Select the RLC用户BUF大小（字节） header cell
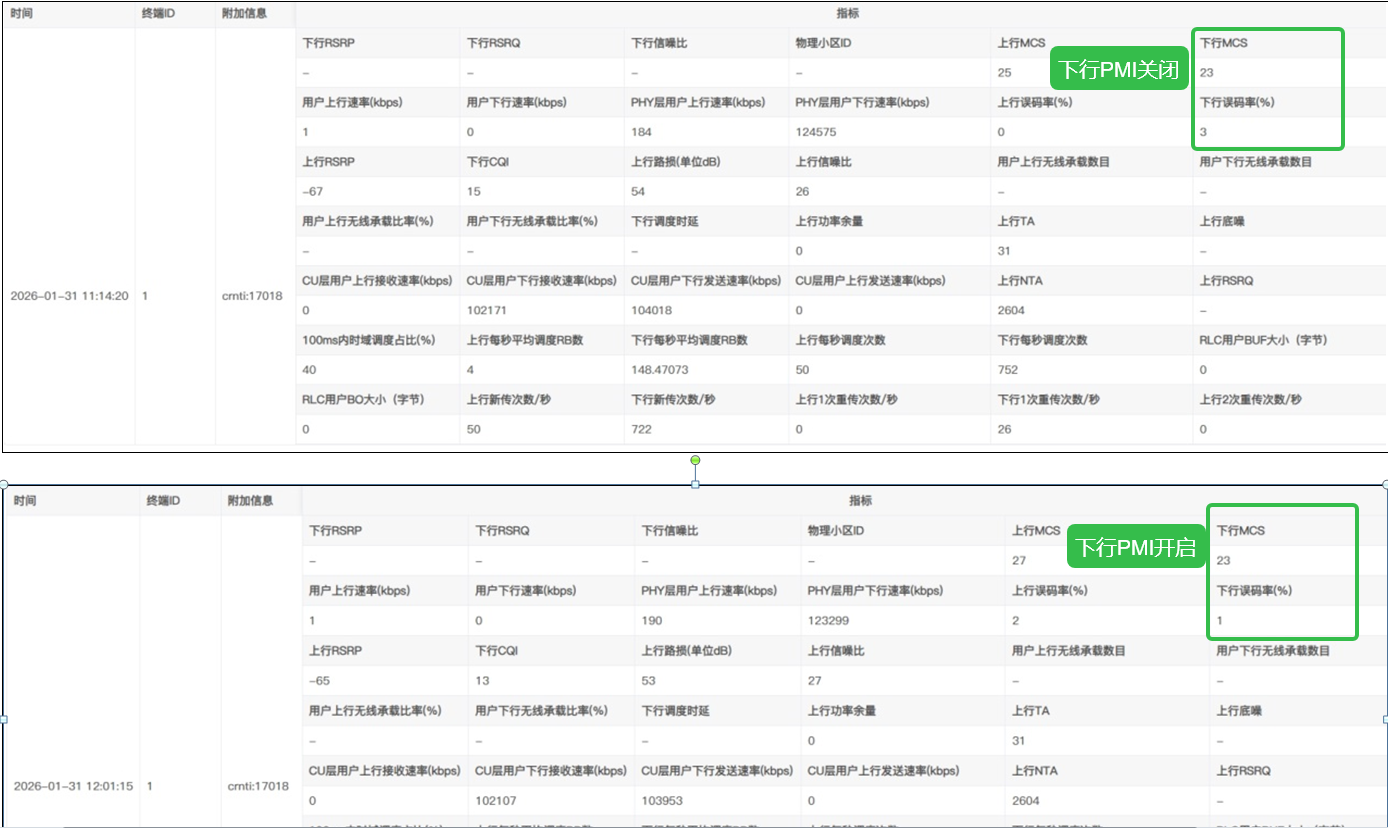Screen dimensions: 1388x828 coord(1263,340)
